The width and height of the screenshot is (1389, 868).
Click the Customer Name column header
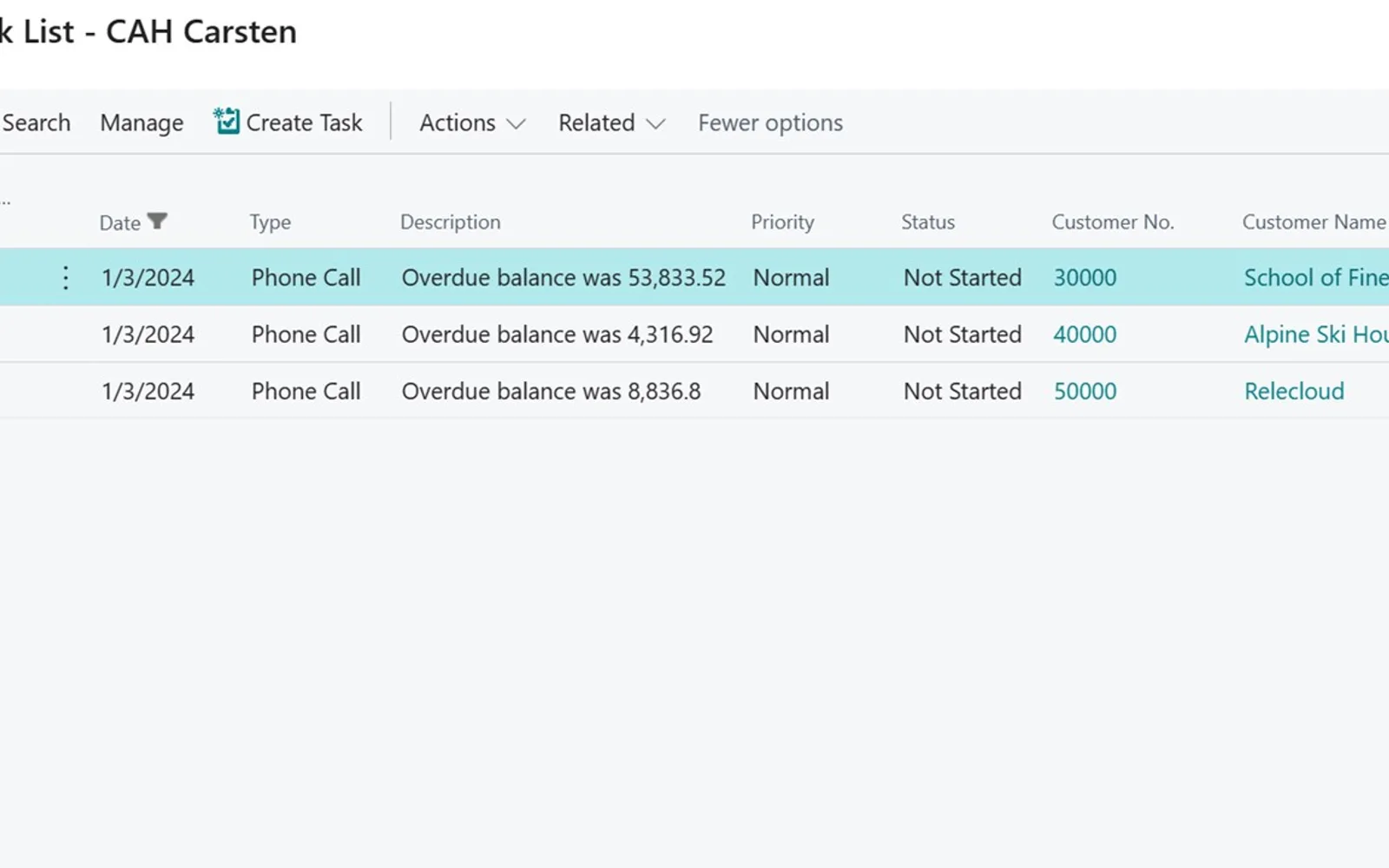tap(1314, 222)
